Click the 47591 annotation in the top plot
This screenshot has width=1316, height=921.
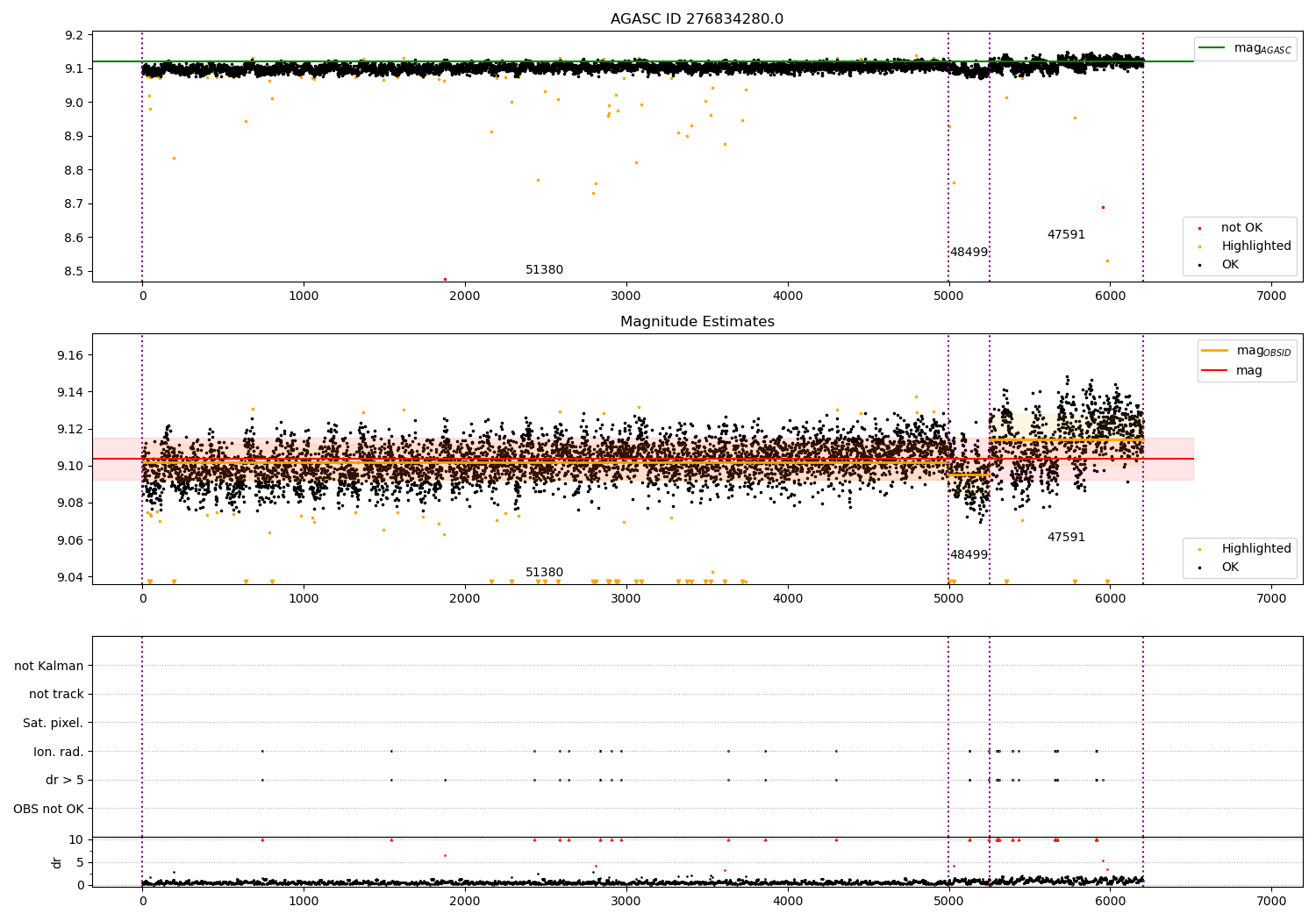pos(1066,235)
